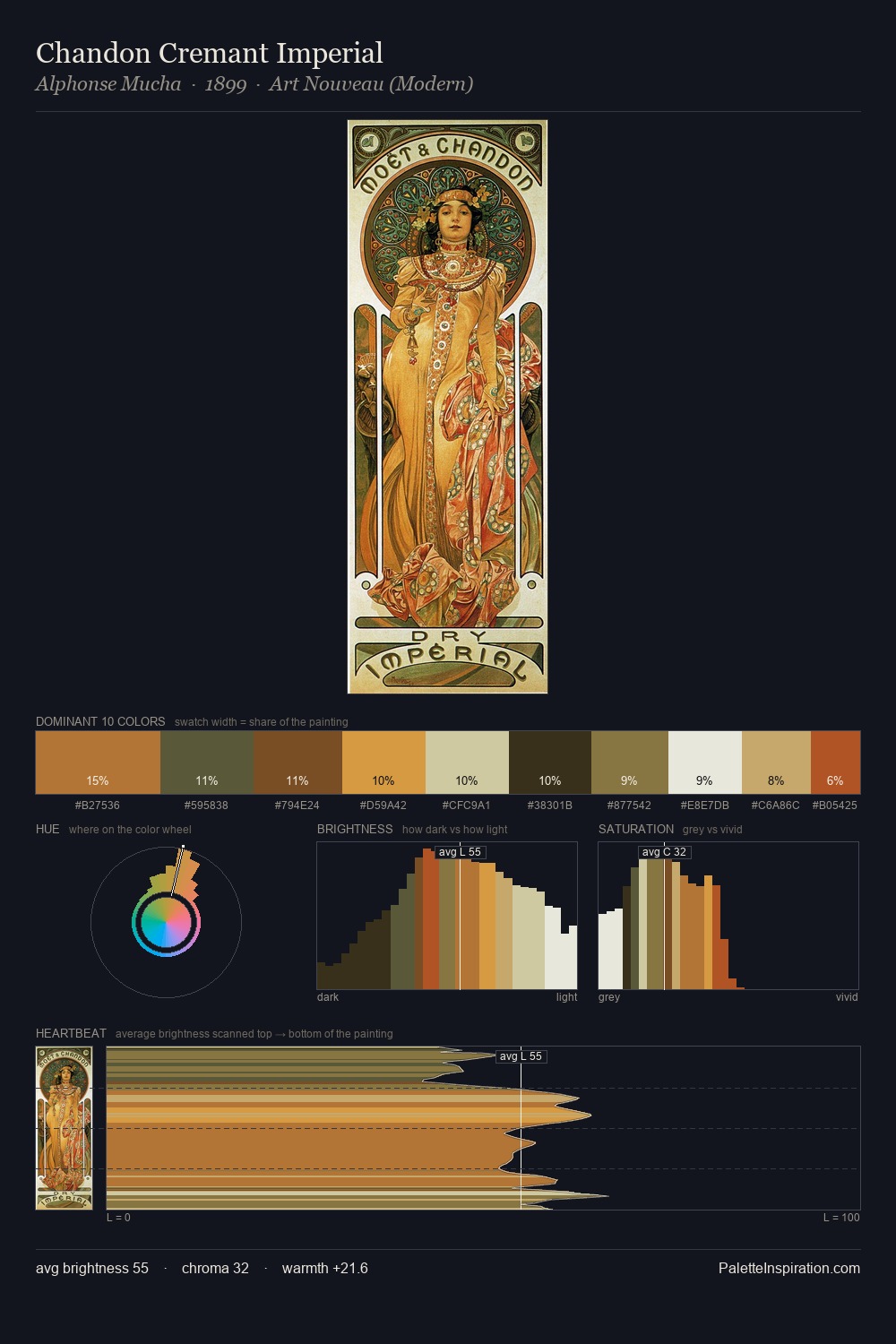Screen dimensions: 896x1344
Task: Click the avg L 55 brightness label
Action: [x=460, y=852]
